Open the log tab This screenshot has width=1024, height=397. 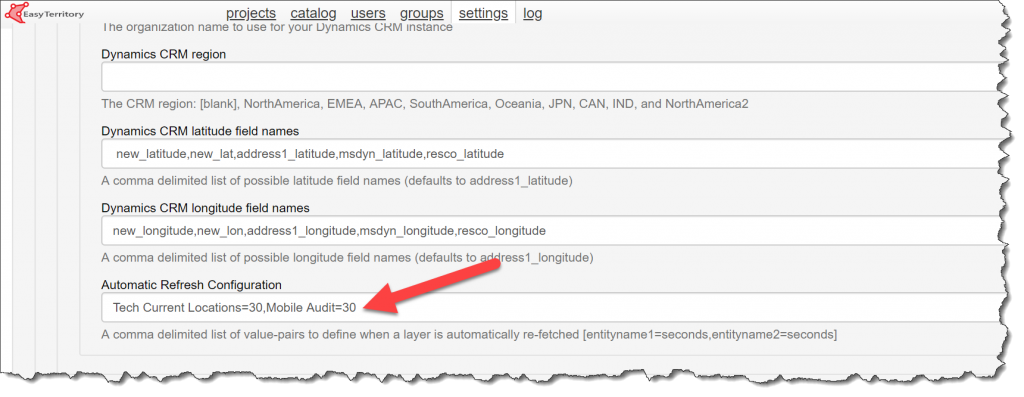[x=532, y=13]
